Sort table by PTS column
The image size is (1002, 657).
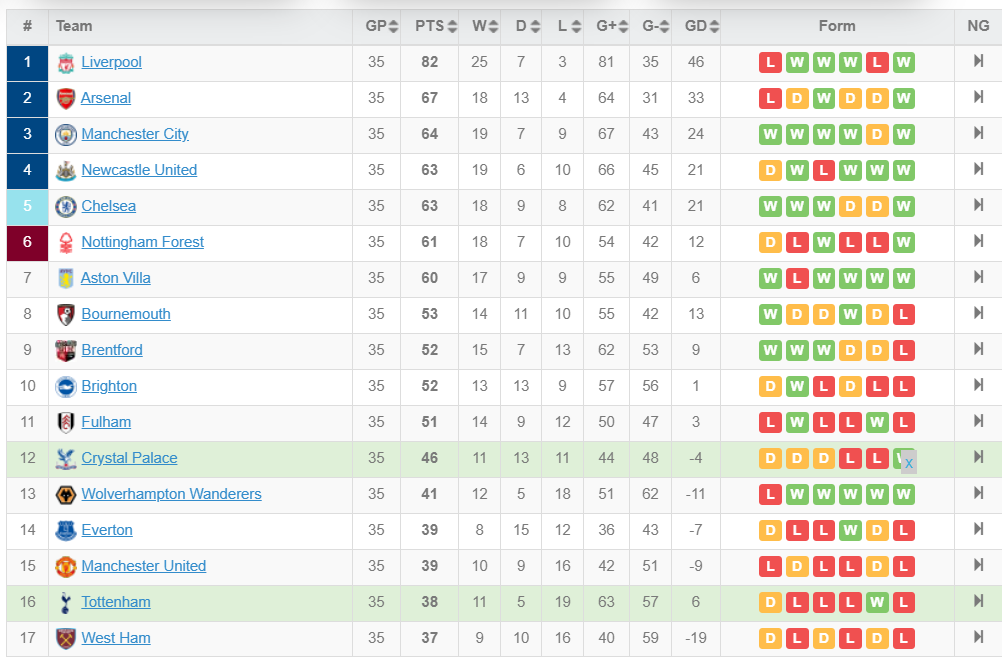[436, 26]
